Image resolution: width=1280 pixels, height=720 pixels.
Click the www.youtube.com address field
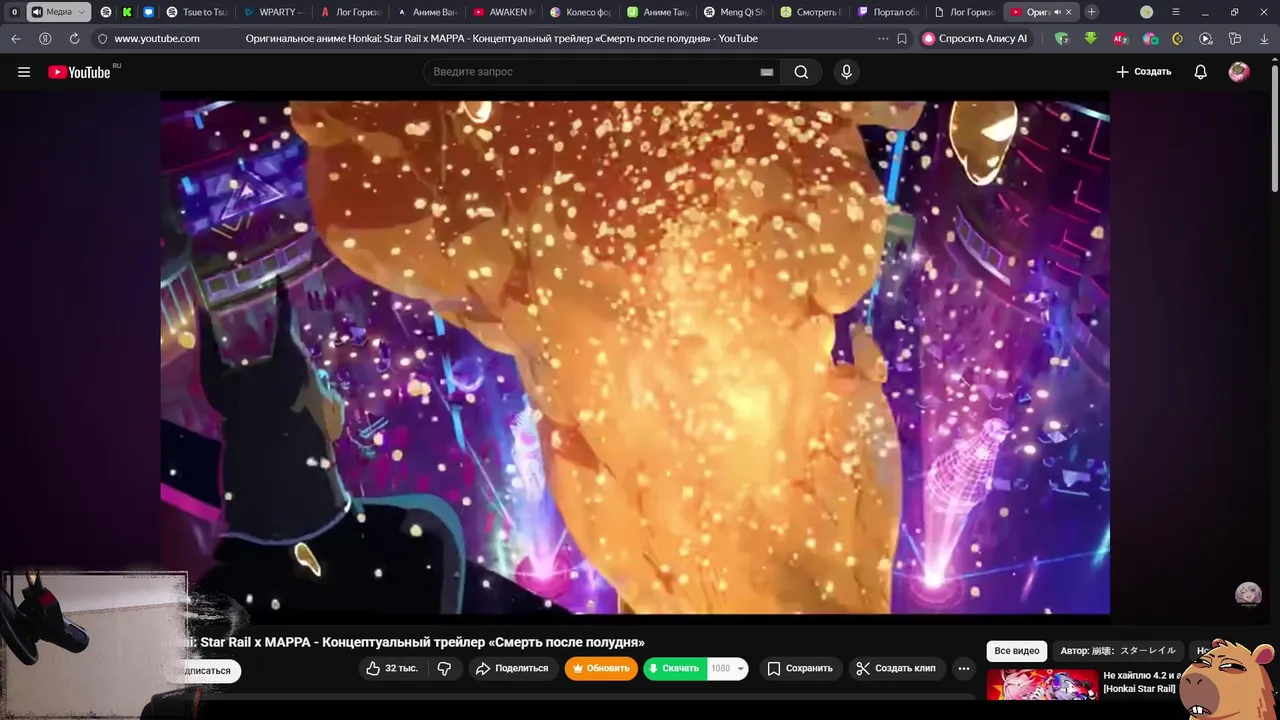[x=157, y=39]
